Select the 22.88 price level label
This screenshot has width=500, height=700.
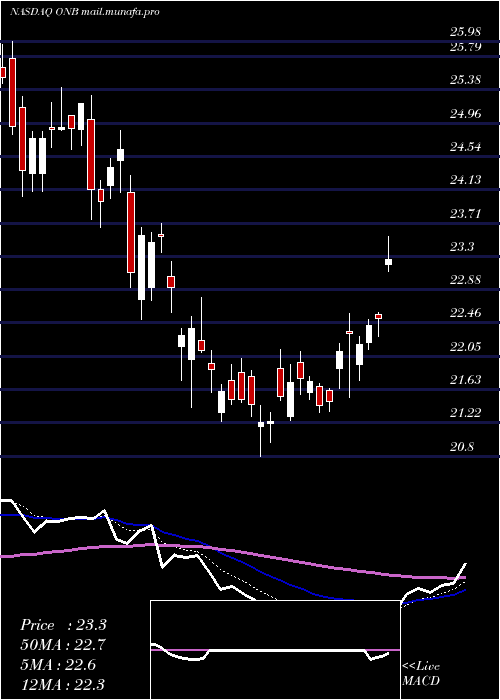[466, 280]
